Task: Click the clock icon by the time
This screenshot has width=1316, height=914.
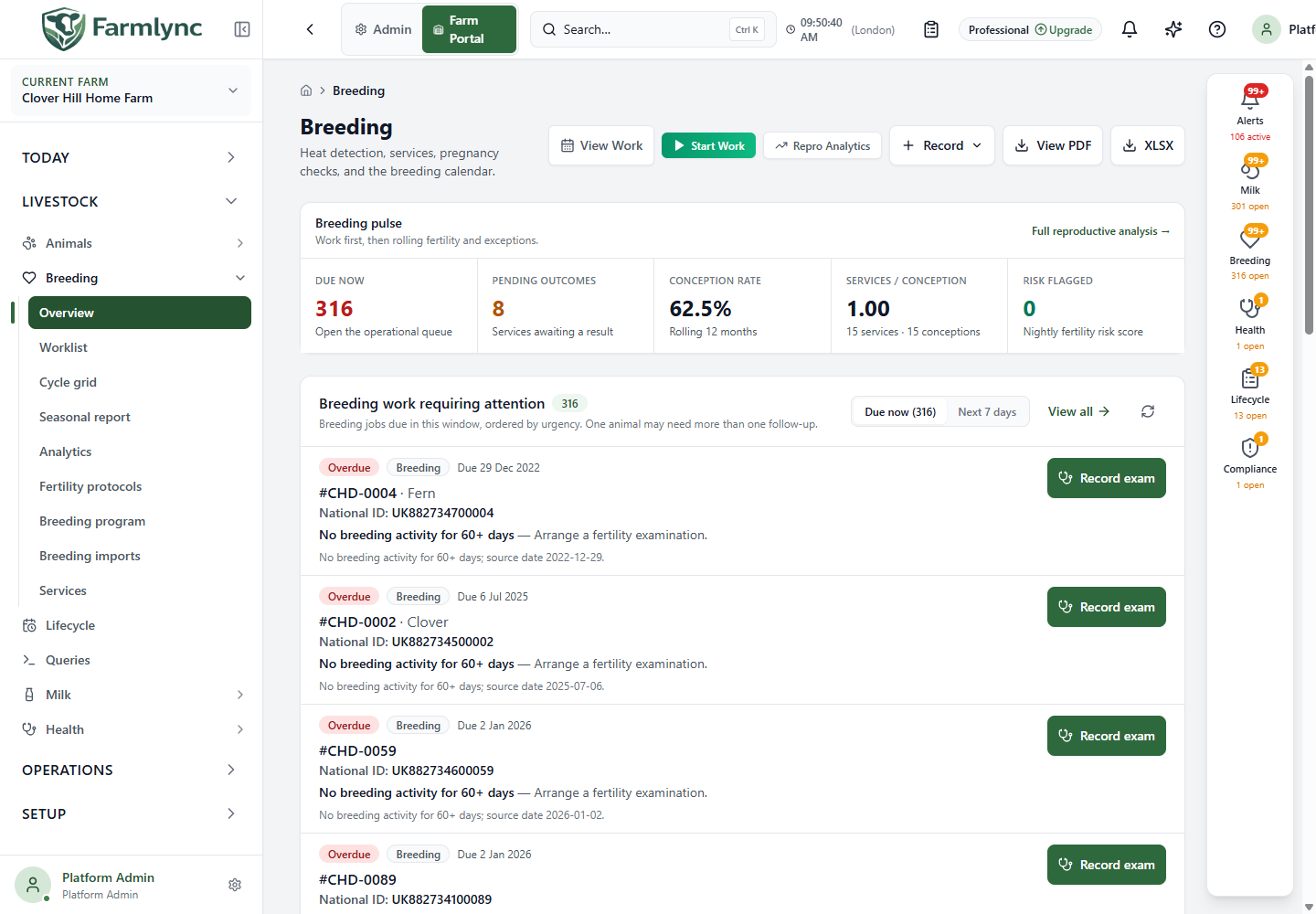Action: 791,29
